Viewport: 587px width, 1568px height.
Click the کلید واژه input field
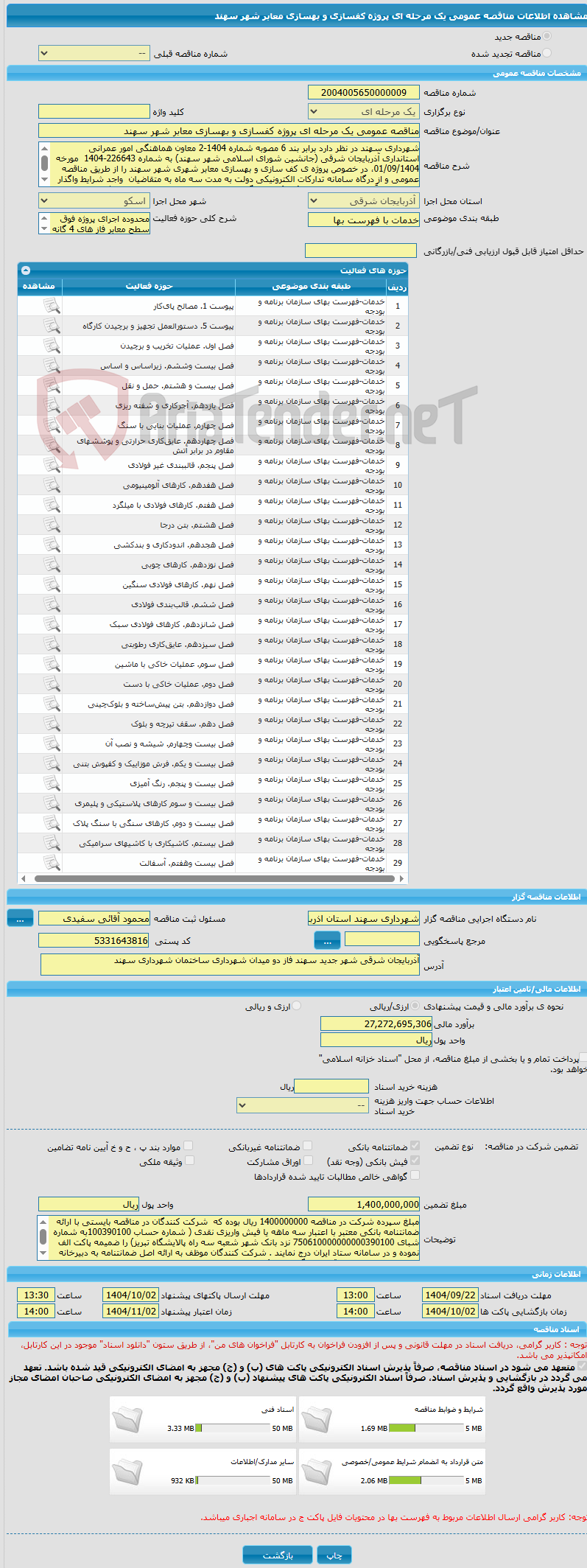94,111
